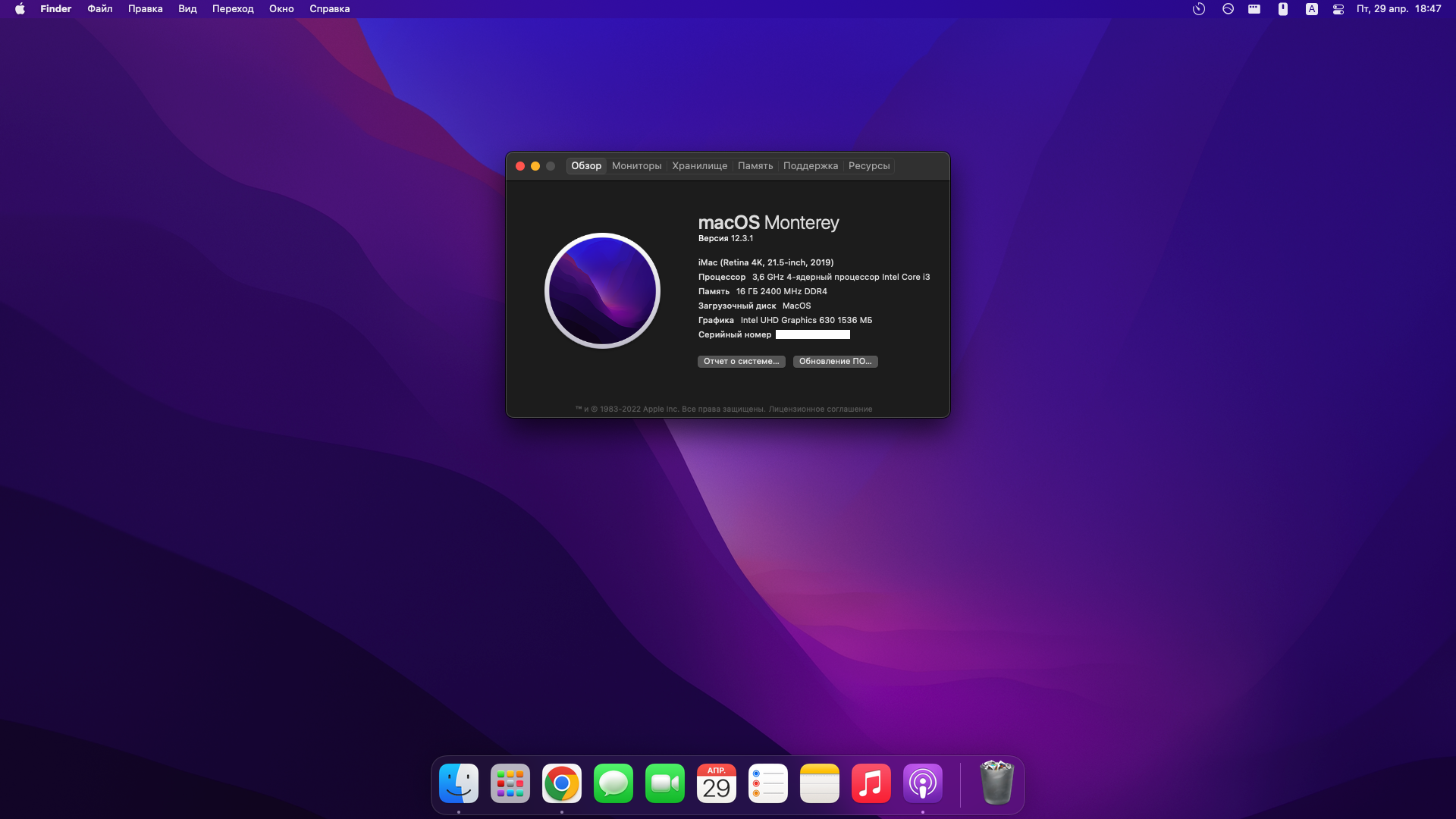Switch to the Память tab
Image resolution: width=1456 pixels, height=819 pixels.
point(755,166)
